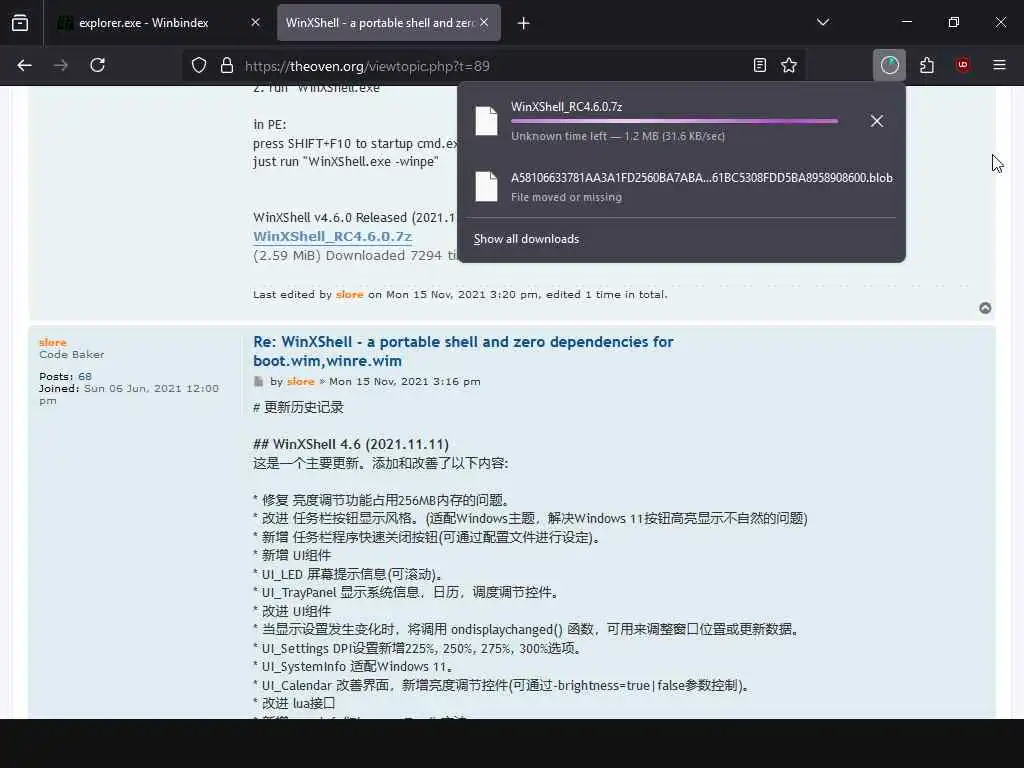Image resolution: width=1024 pixels, height=768 pixels.
Task: Open the uBlock Origin extension icon
Action: [963, 65]
